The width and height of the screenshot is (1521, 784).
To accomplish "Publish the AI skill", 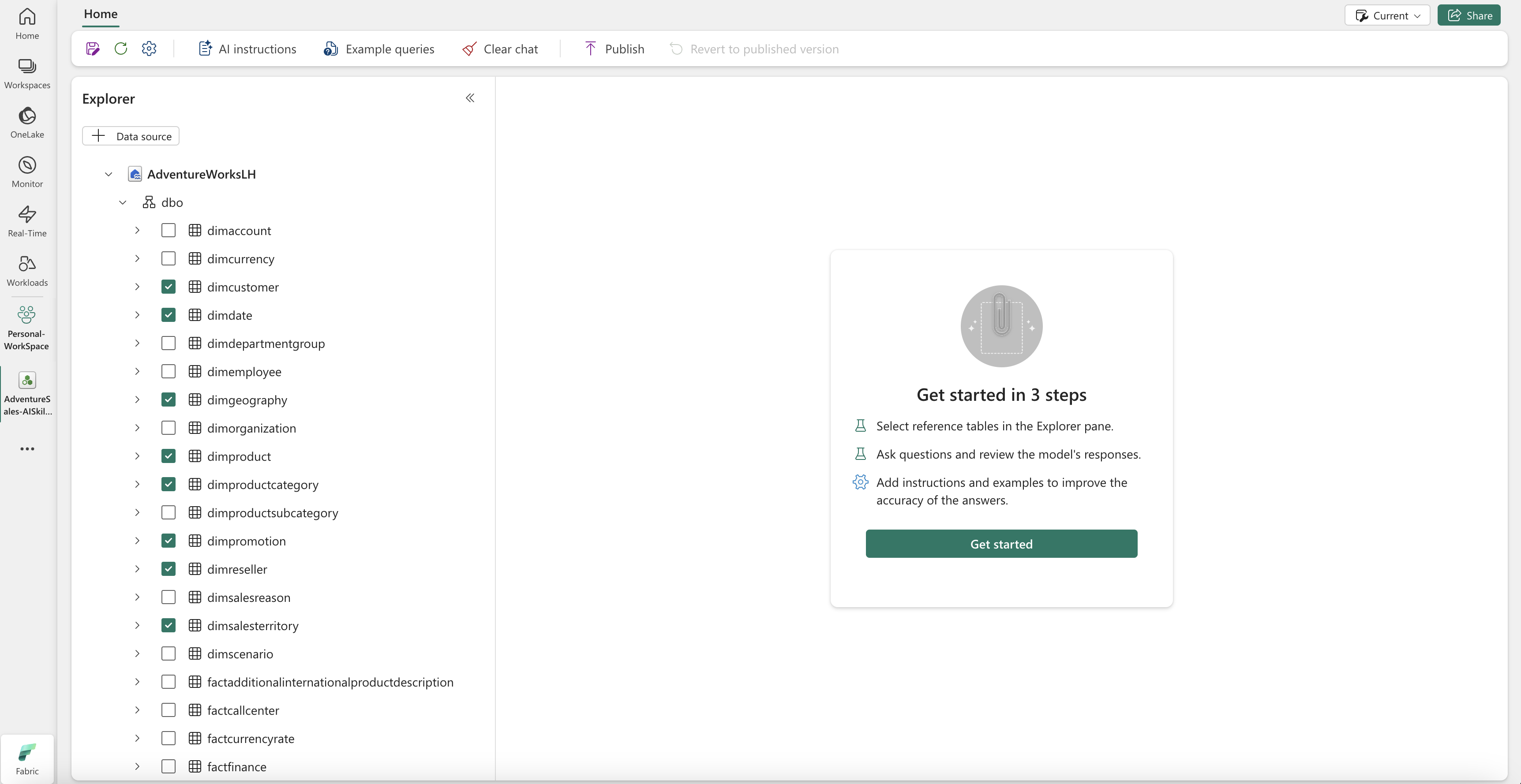I will [613, 49].
